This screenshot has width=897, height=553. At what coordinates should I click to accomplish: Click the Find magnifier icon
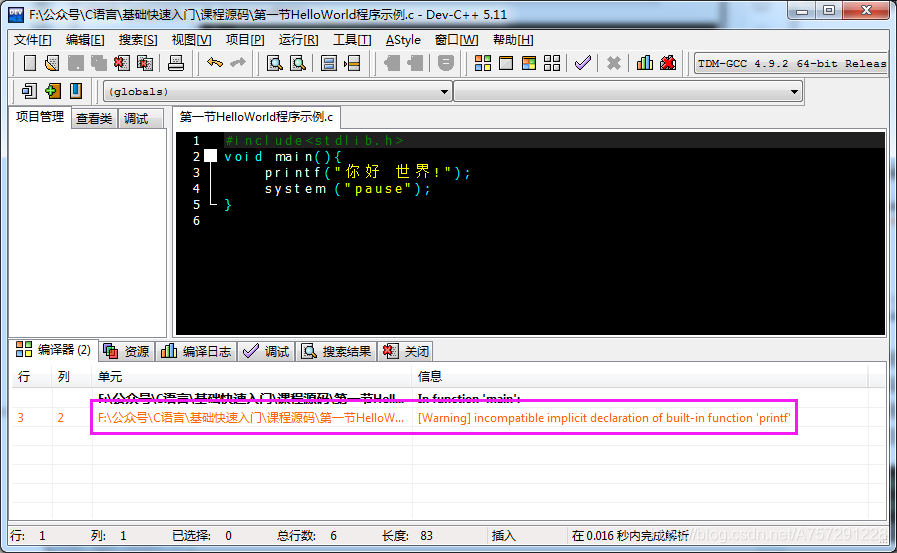click(x=275, y=63)
